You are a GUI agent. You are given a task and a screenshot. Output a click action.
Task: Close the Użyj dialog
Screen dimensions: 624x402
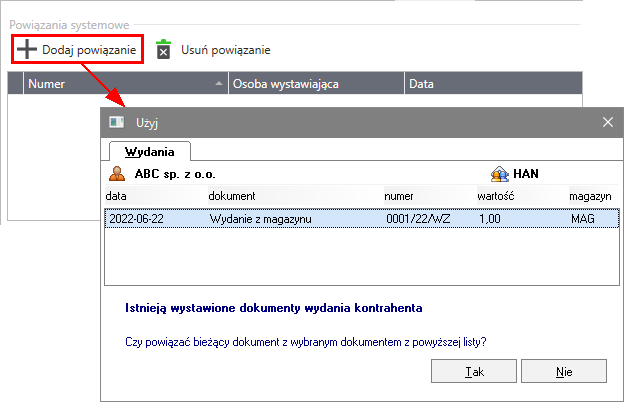pos(608,122)
